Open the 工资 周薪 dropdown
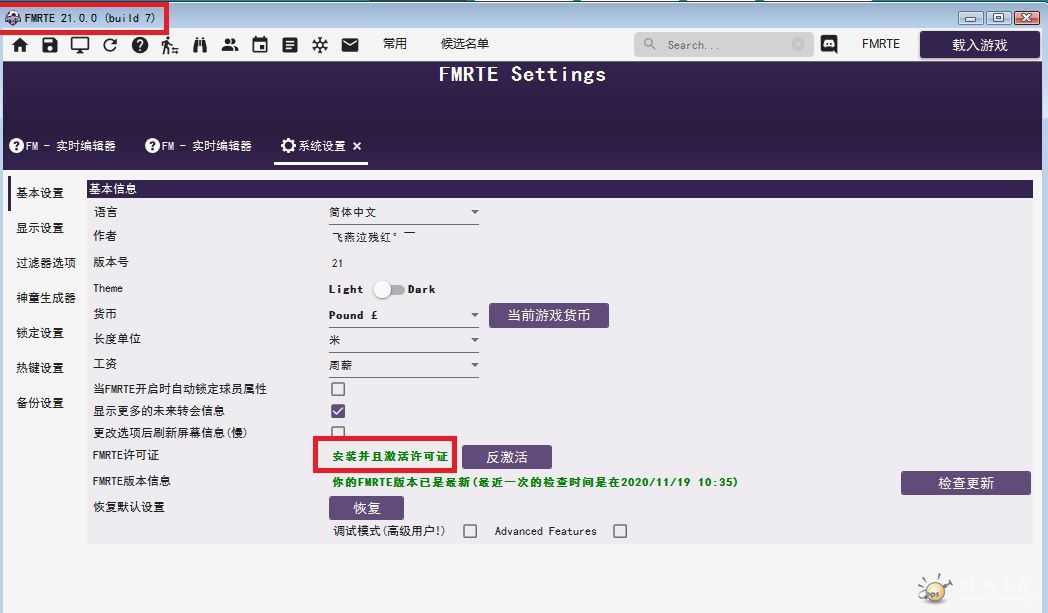Viewport: 1048px width, 613px height. point(404,366)
